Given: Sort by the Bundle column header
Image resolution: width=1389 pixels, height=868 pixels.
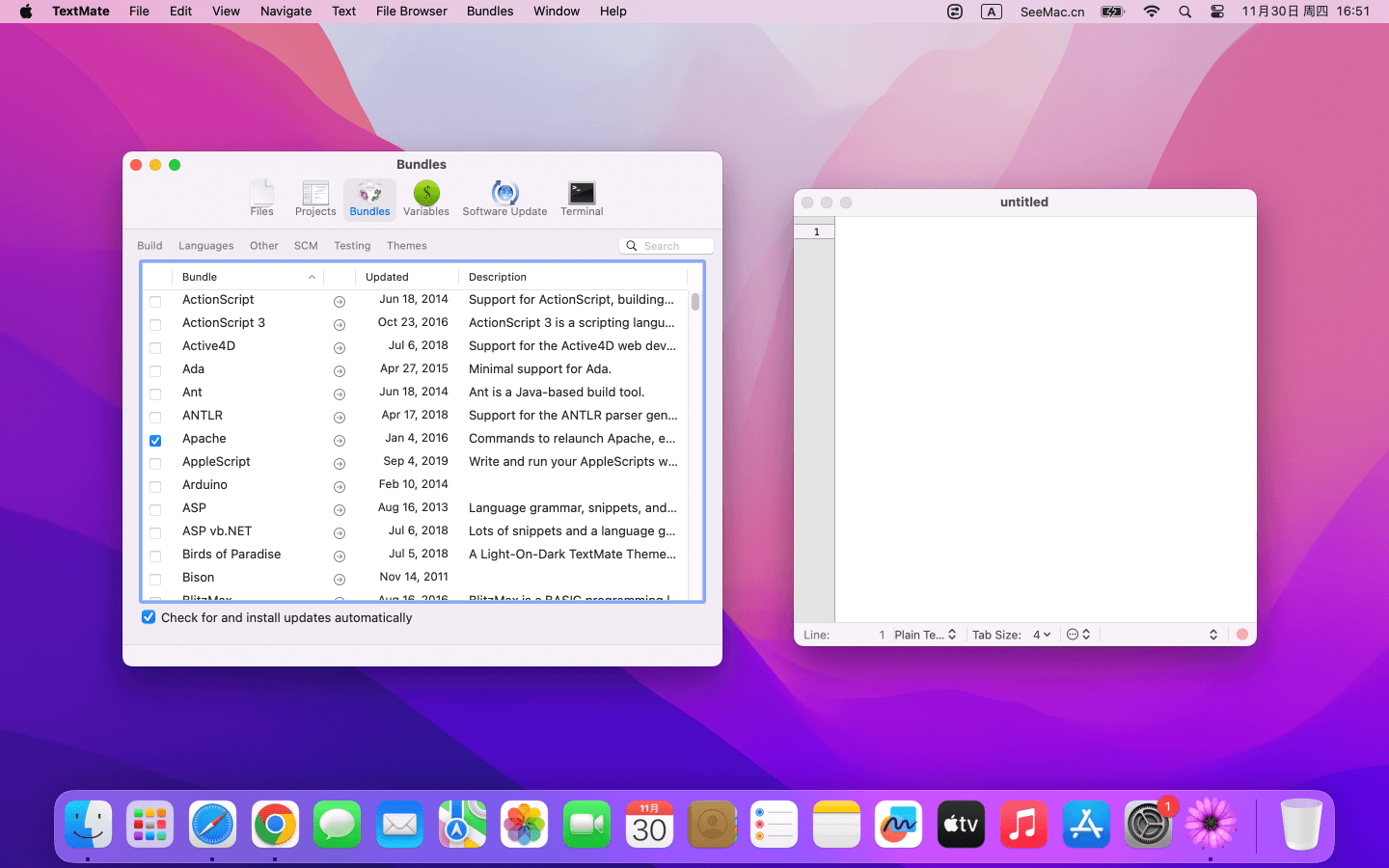Looking at the screenshot, I should coord(247,277).
